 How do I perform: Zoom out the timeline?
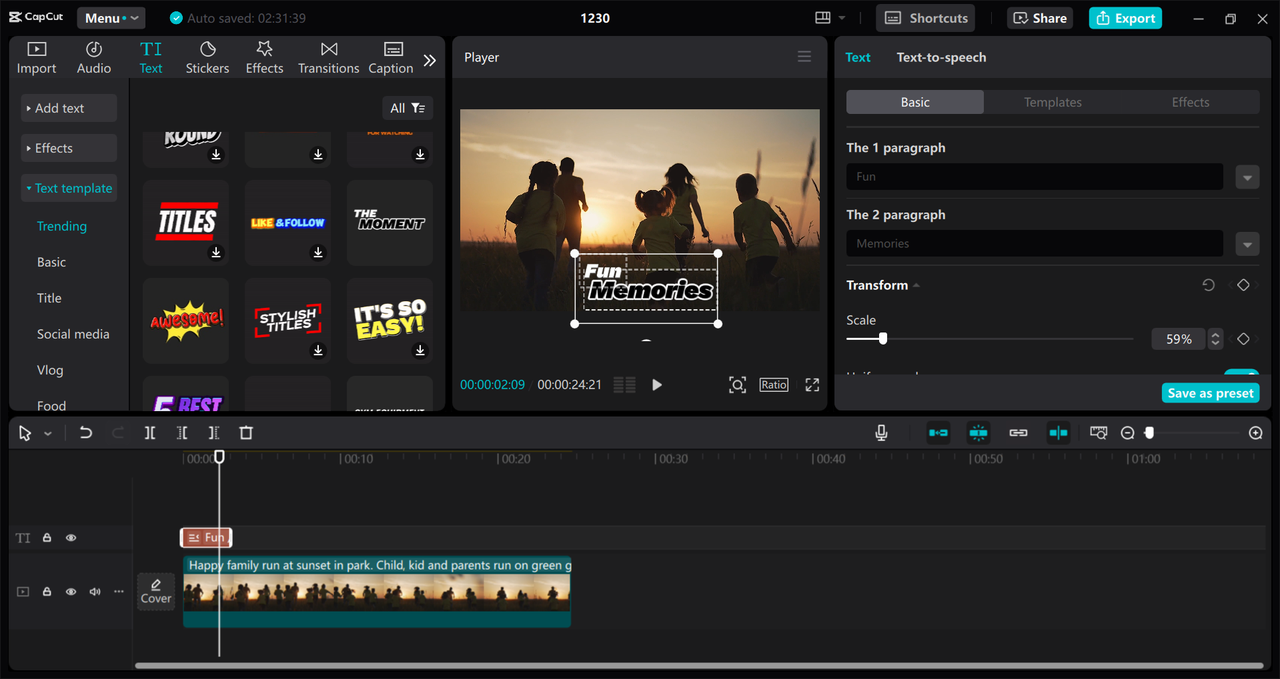click(x=1128, y=433)
